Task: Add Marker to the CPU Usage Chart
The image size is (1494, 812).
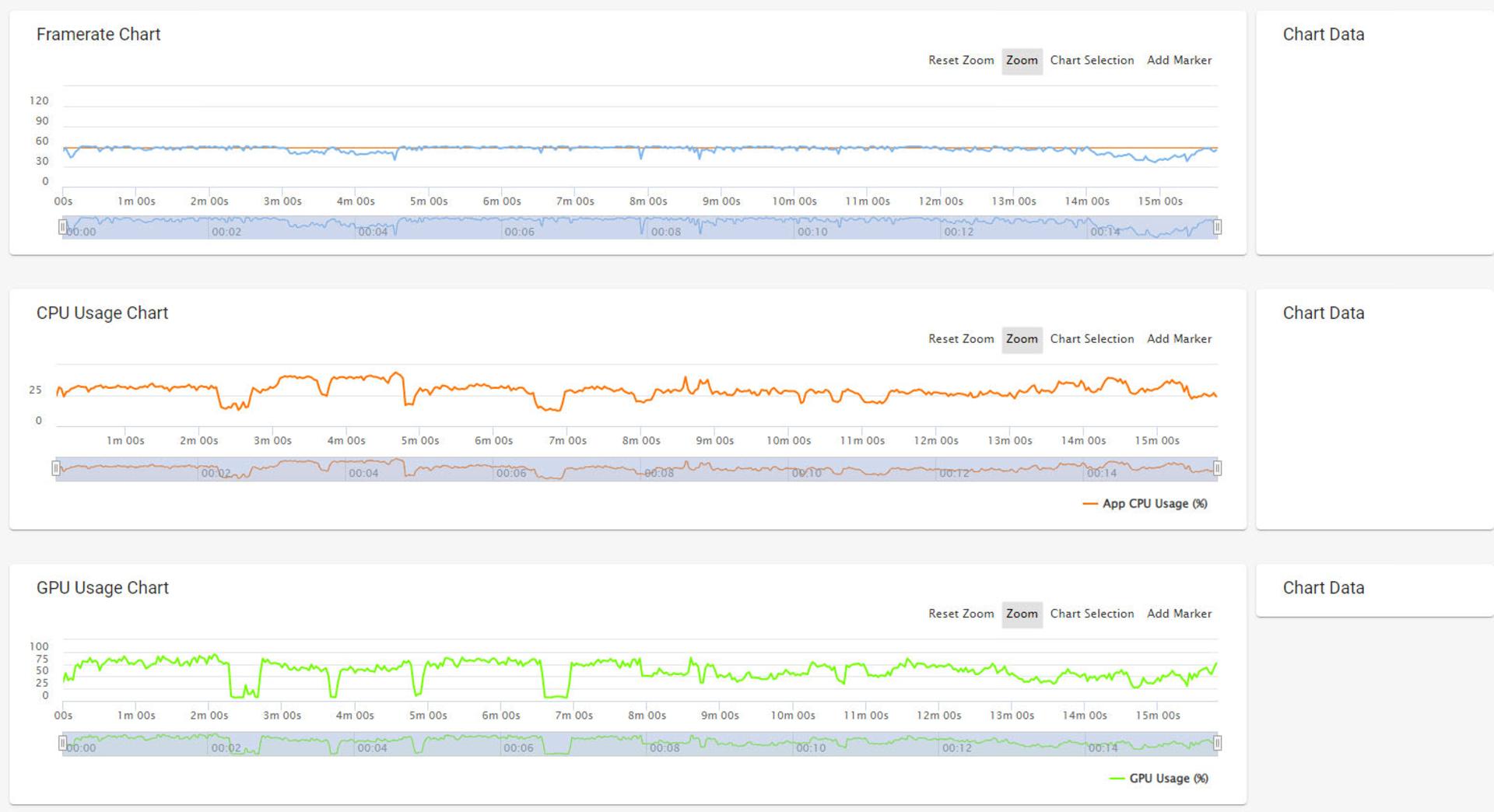Action: [1179, 339]
